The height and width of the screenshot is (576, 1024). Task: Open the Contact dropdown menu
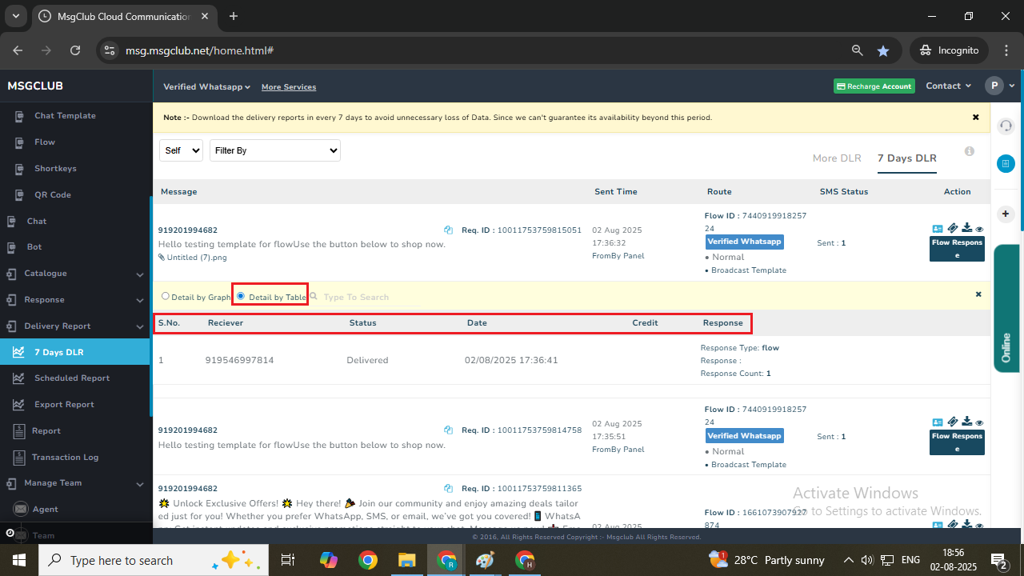948,86
